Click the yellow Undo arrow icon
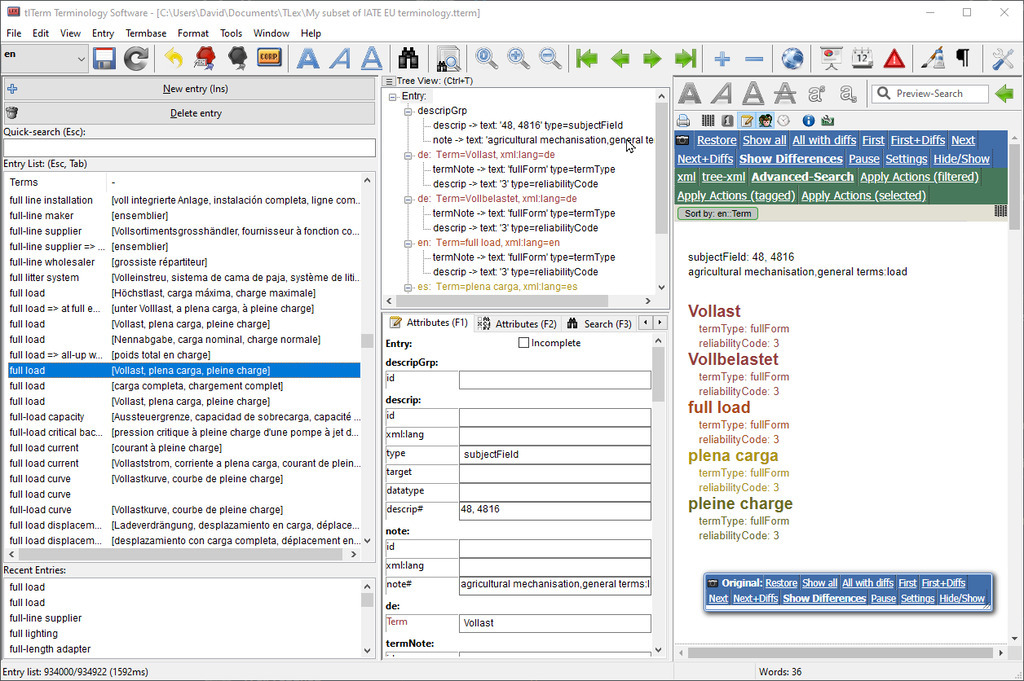The image size is (1024, 681). pyautogui.click(x=174, y=59)
